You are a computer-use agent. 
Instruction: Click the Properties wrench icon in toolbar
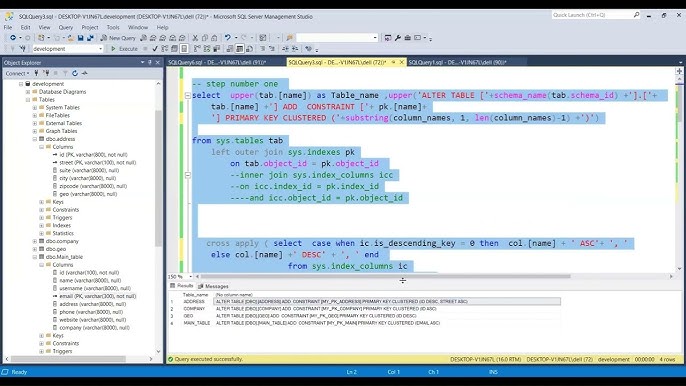coord(398,38)
